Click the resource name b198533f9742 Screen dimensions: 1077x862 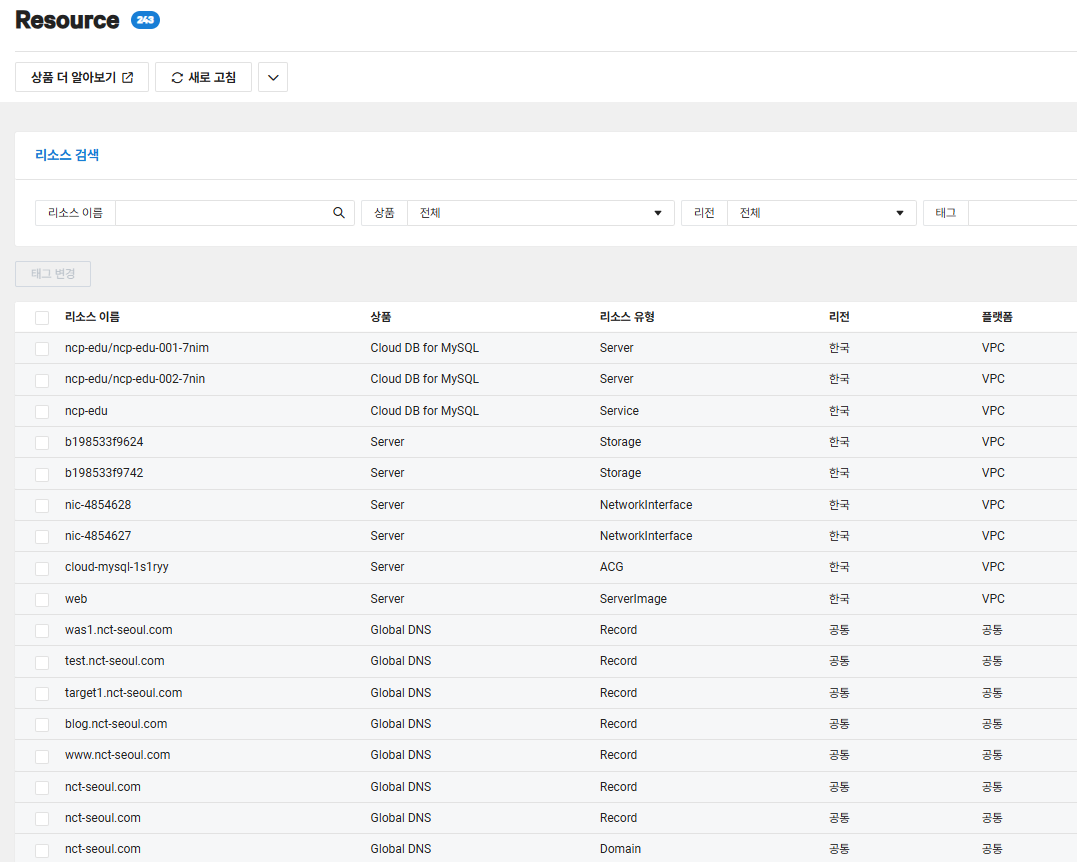coord(104,473)
